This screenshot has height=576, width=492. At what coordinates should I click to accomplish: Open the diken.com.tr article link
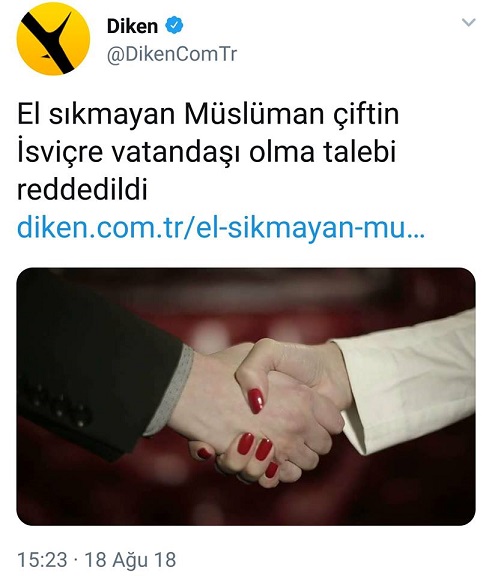coord(221,228)
